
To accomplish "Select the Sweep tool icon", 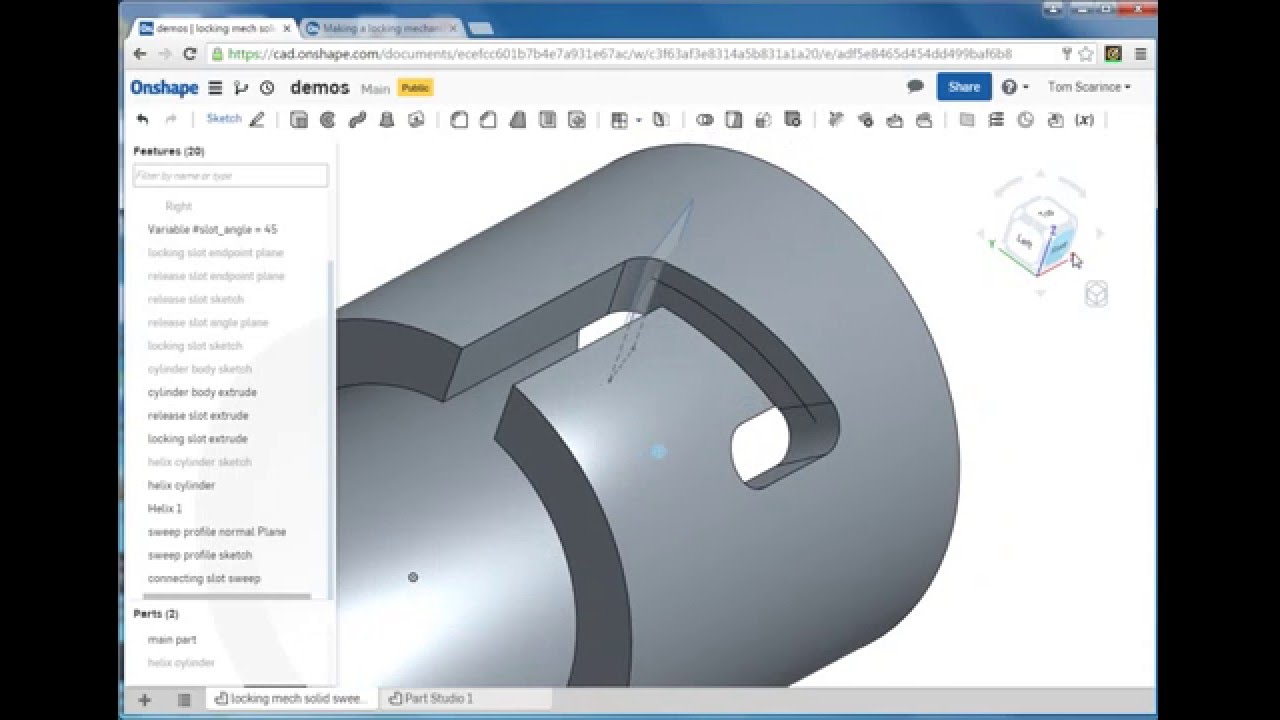I will 357,120.
